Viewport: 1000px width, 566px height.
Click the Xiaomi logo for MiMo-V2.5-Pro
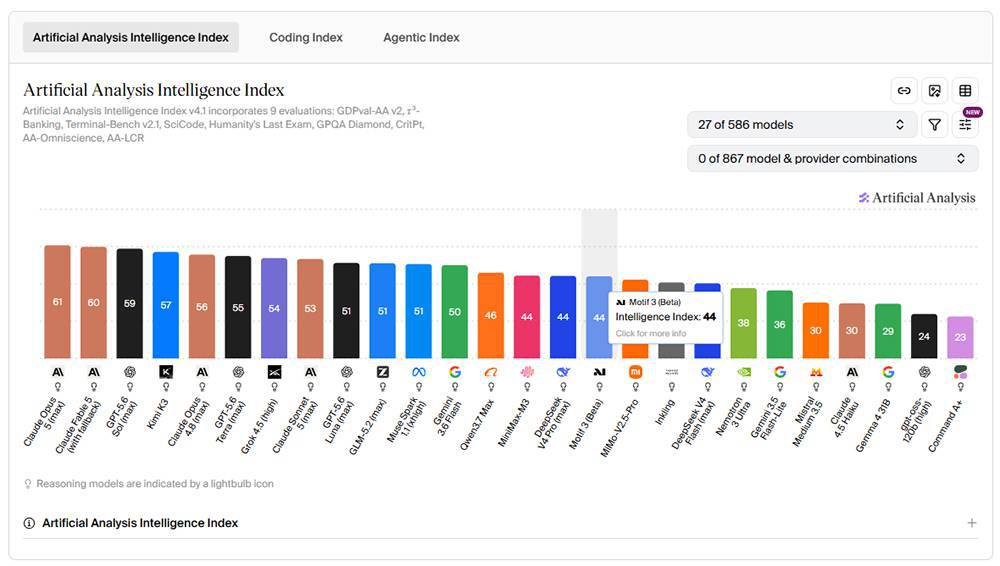coord(636,372)
